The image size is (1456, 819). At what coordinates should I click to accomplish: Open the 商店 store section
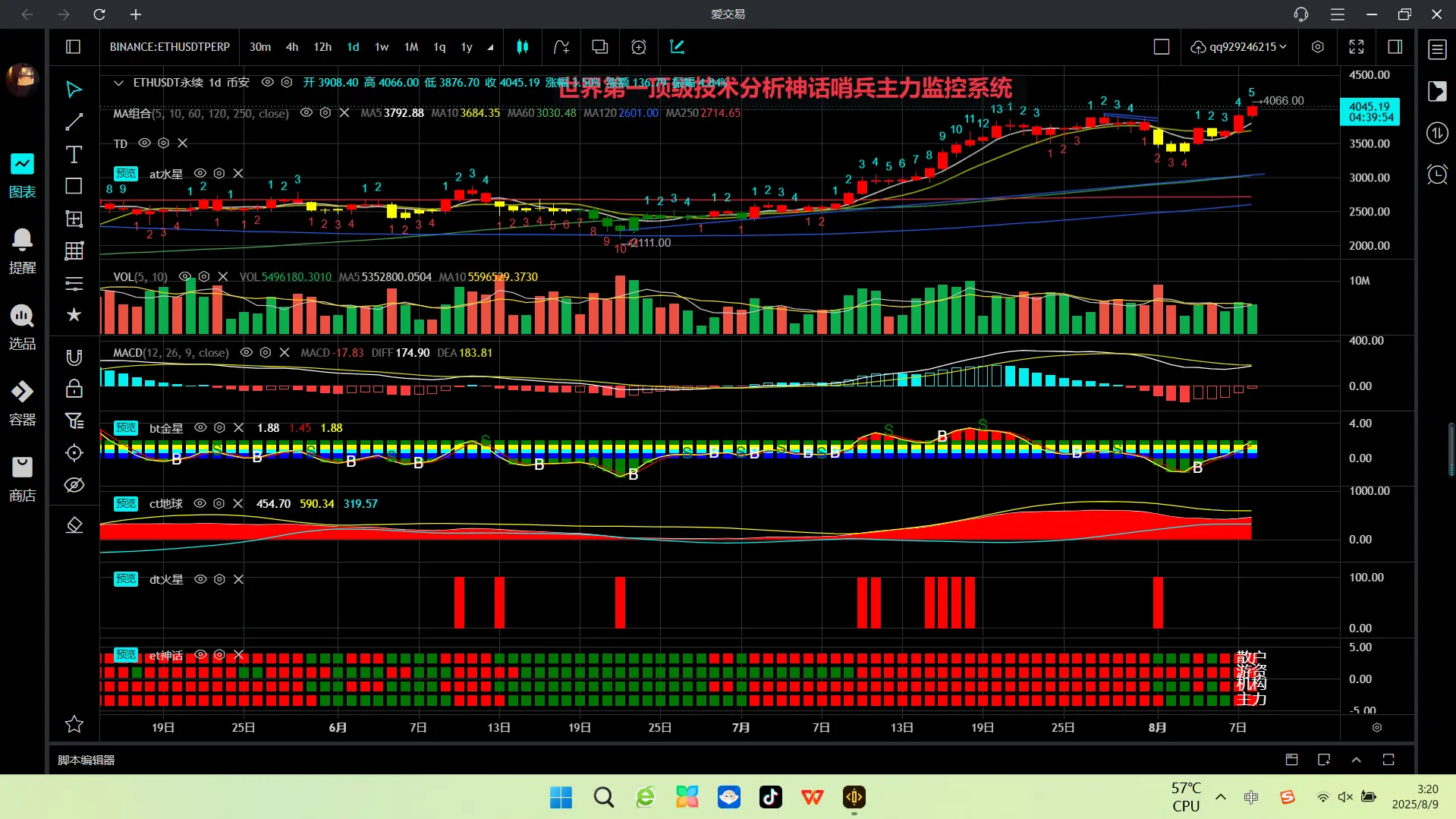tap(22, 480)
